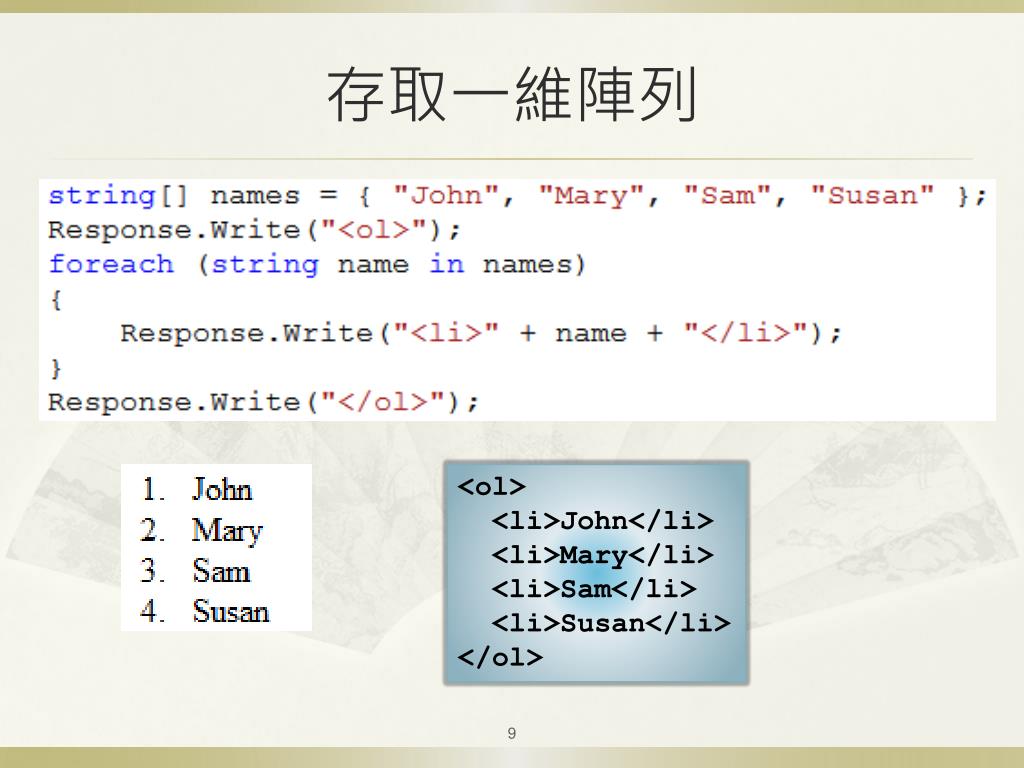Select the "Sam" string in the array declaration
The width and height of the screenshot is (1024, 768).
point(728,195)
